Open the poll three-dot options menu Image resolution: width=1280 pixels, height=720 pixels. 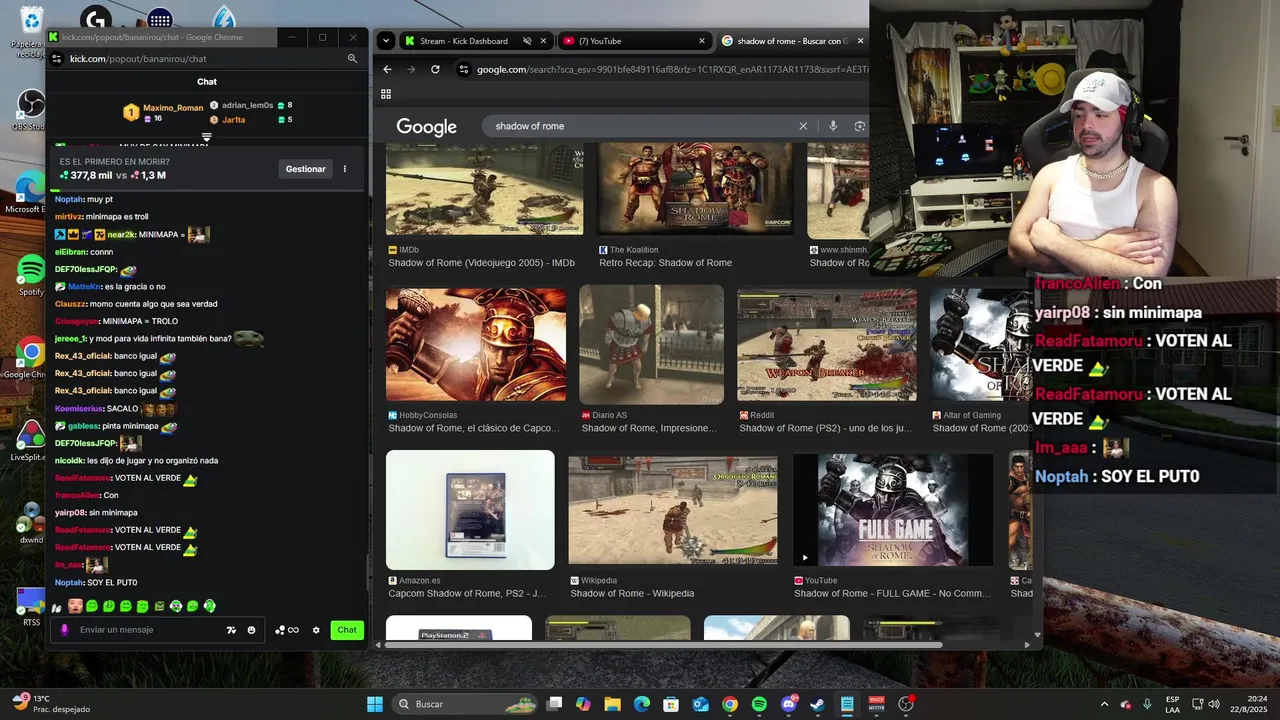(x=345, y=169)
